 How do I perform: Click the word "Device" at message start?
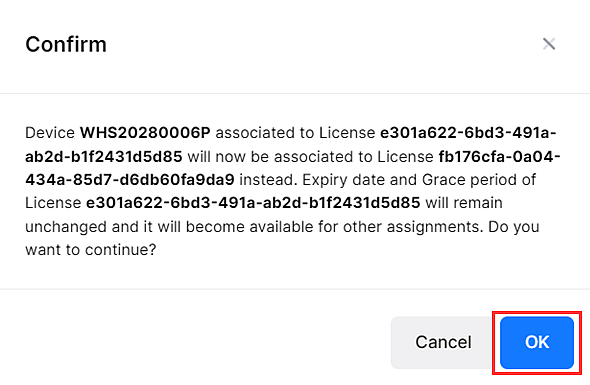tap(50, 133)
